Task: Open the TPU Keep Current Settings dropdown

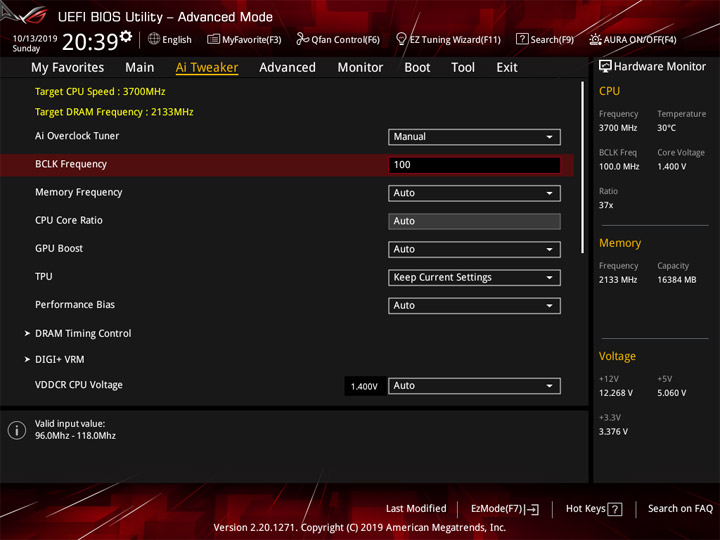Action: pyautogui.click(x=474, y=277)
